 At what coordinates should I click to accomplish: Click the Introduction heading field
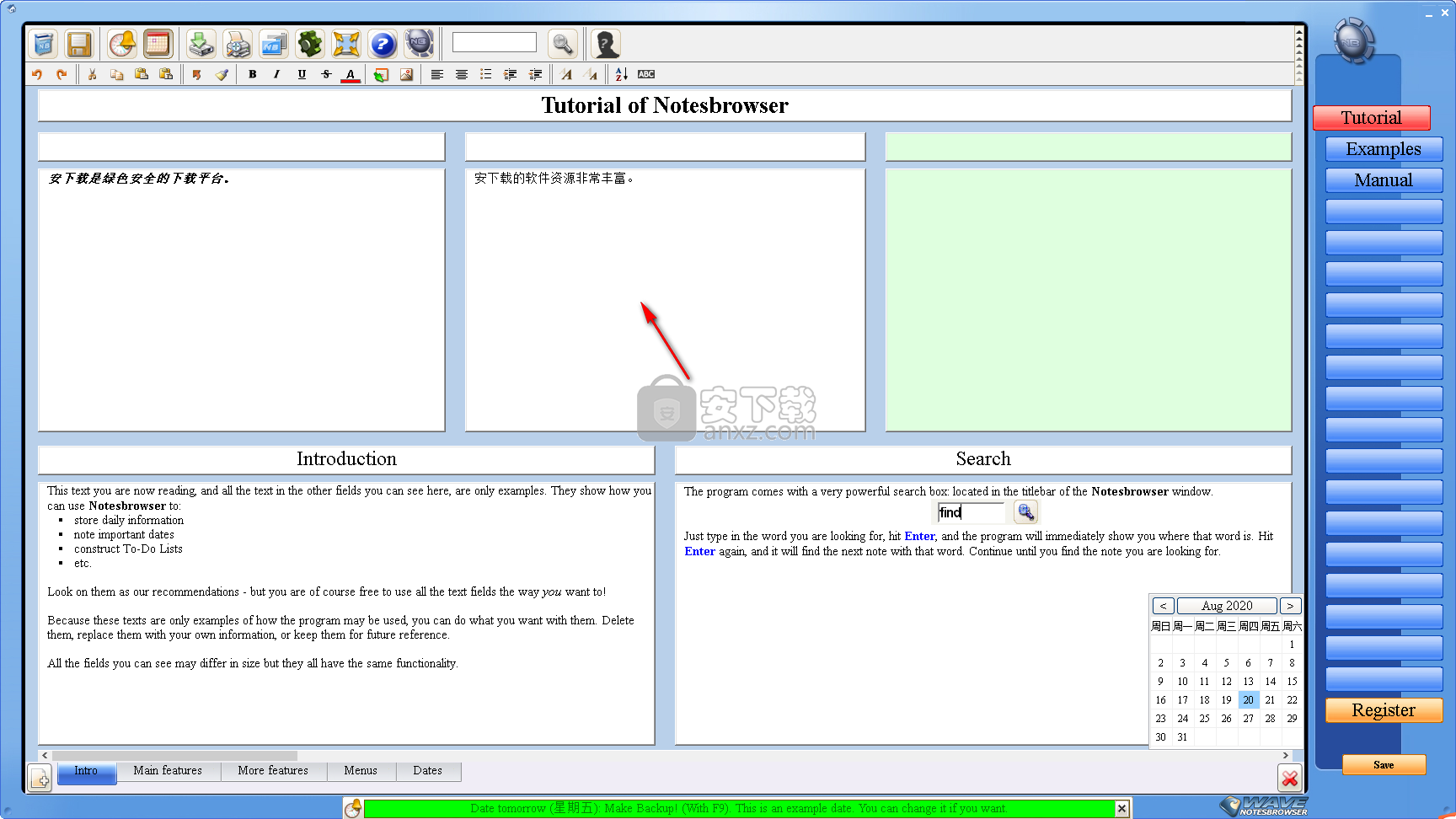346,459
